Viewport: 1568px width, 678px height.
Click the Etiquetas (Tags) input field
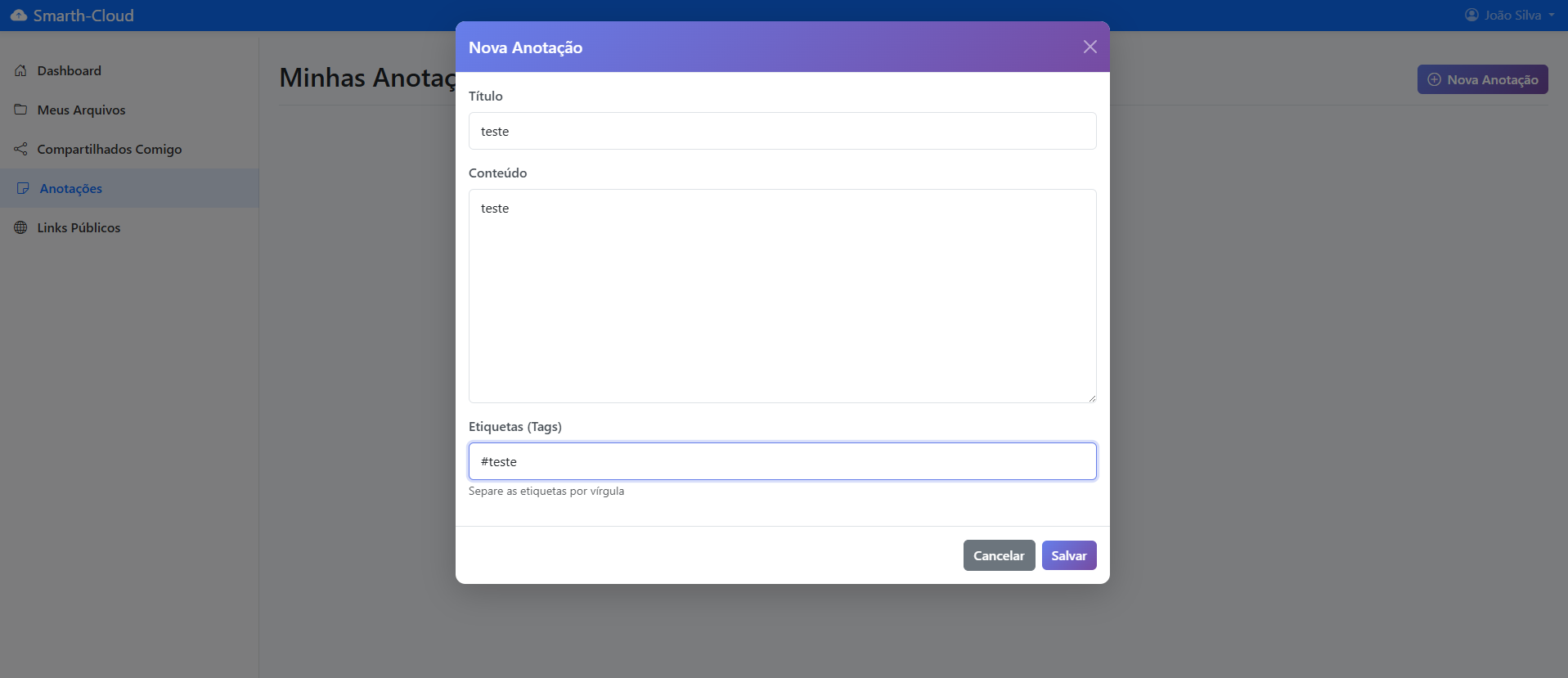tap(782, 462)
